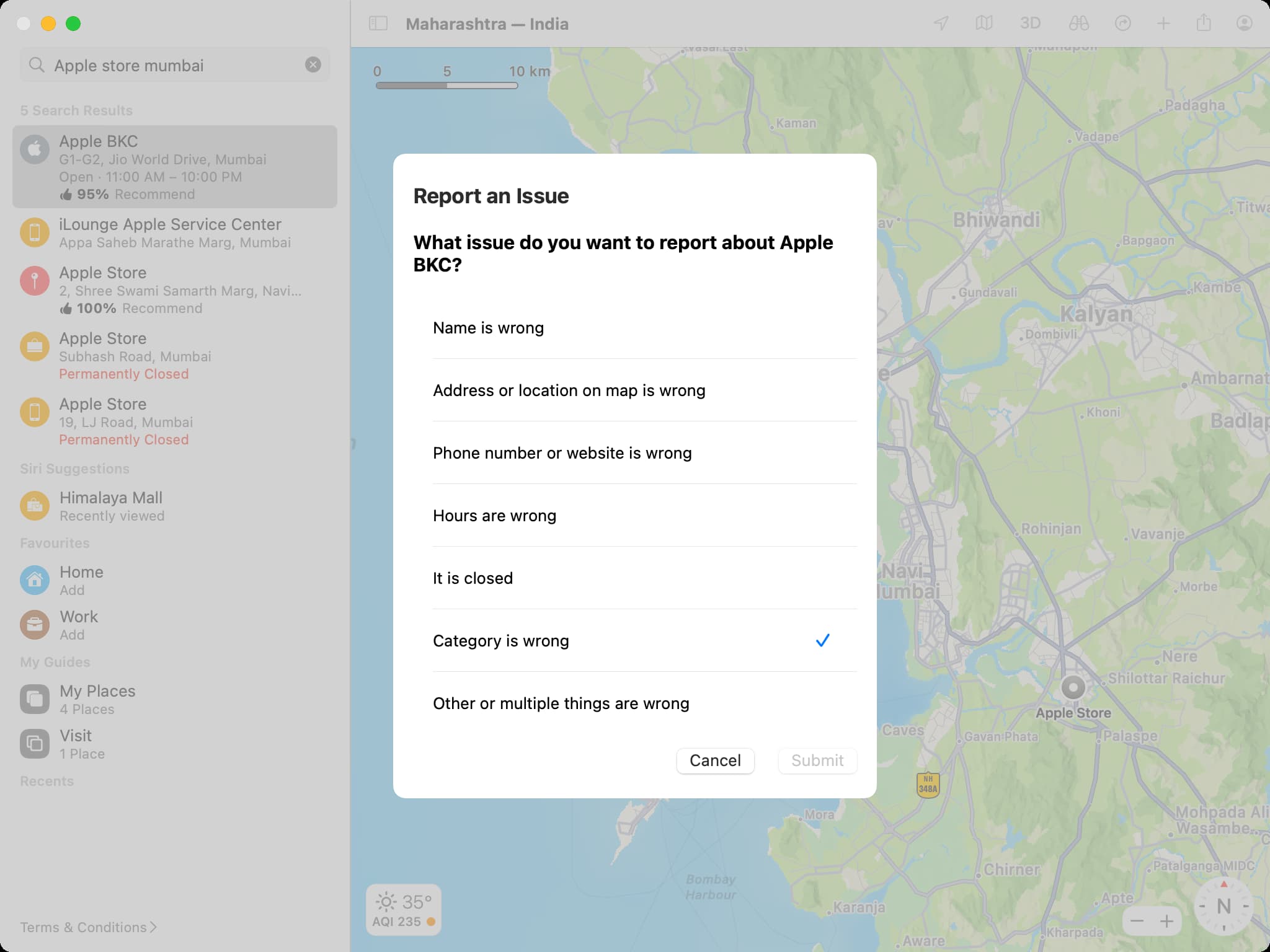Choose 'Name is wrong' issue
The height and width of the screenshot is (952, 1270).
click(x=645, y=328)
